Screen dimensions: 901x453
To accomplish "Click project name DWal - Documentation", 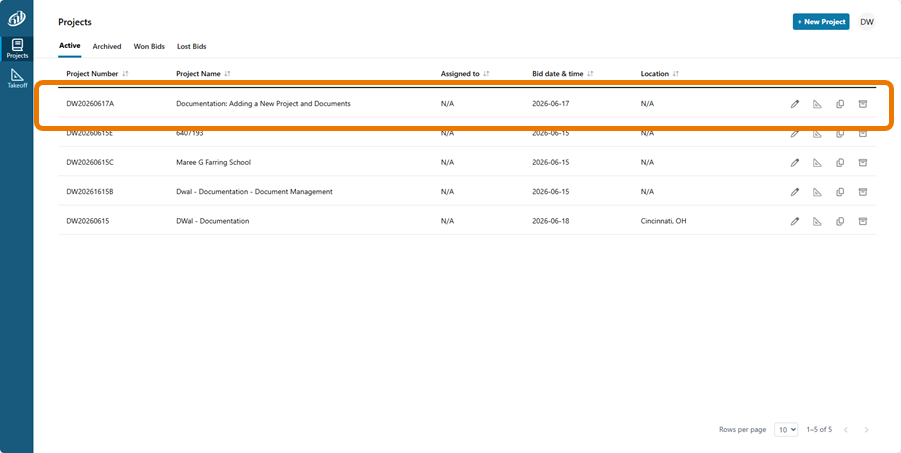I will 213,221.
